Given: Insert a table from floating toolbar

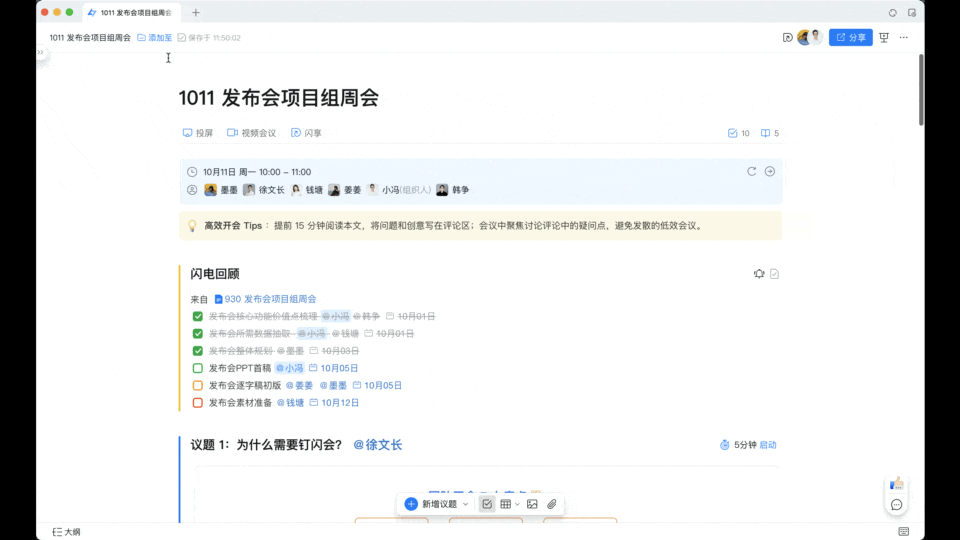Looking at the screenshot, I should point(506,504).
